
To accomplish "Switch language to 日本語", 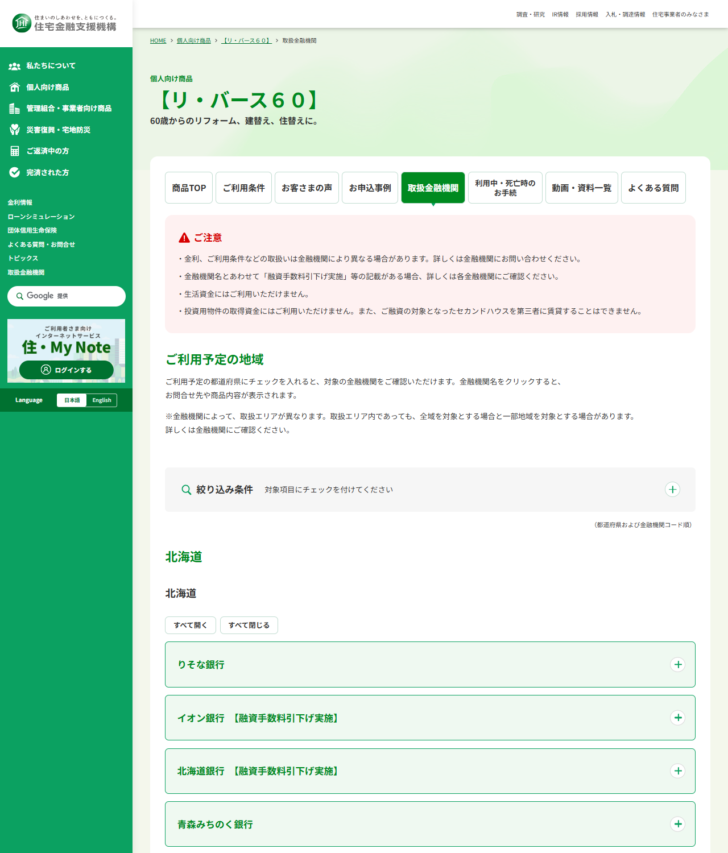I will click(72, 400).
